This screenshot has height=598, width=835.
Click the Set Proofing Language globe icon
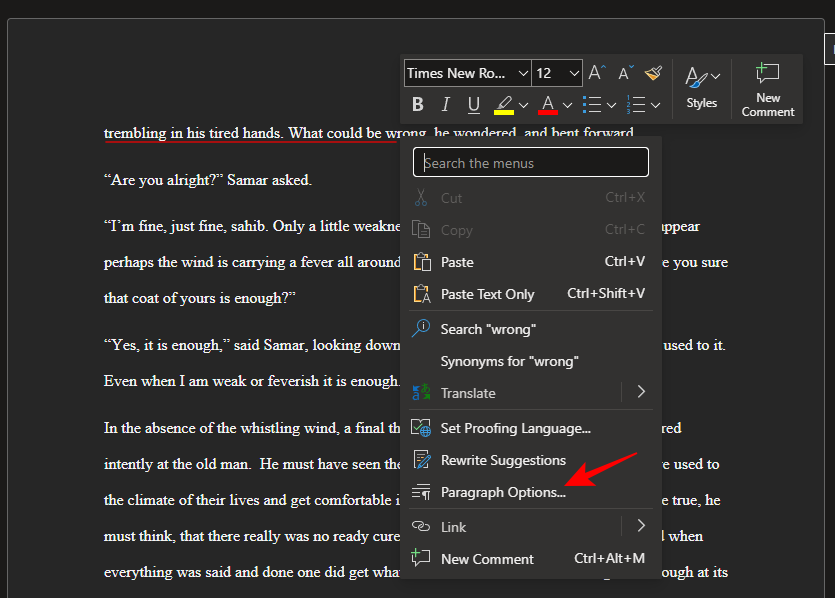pyautogui.click(x=421, y=428)
